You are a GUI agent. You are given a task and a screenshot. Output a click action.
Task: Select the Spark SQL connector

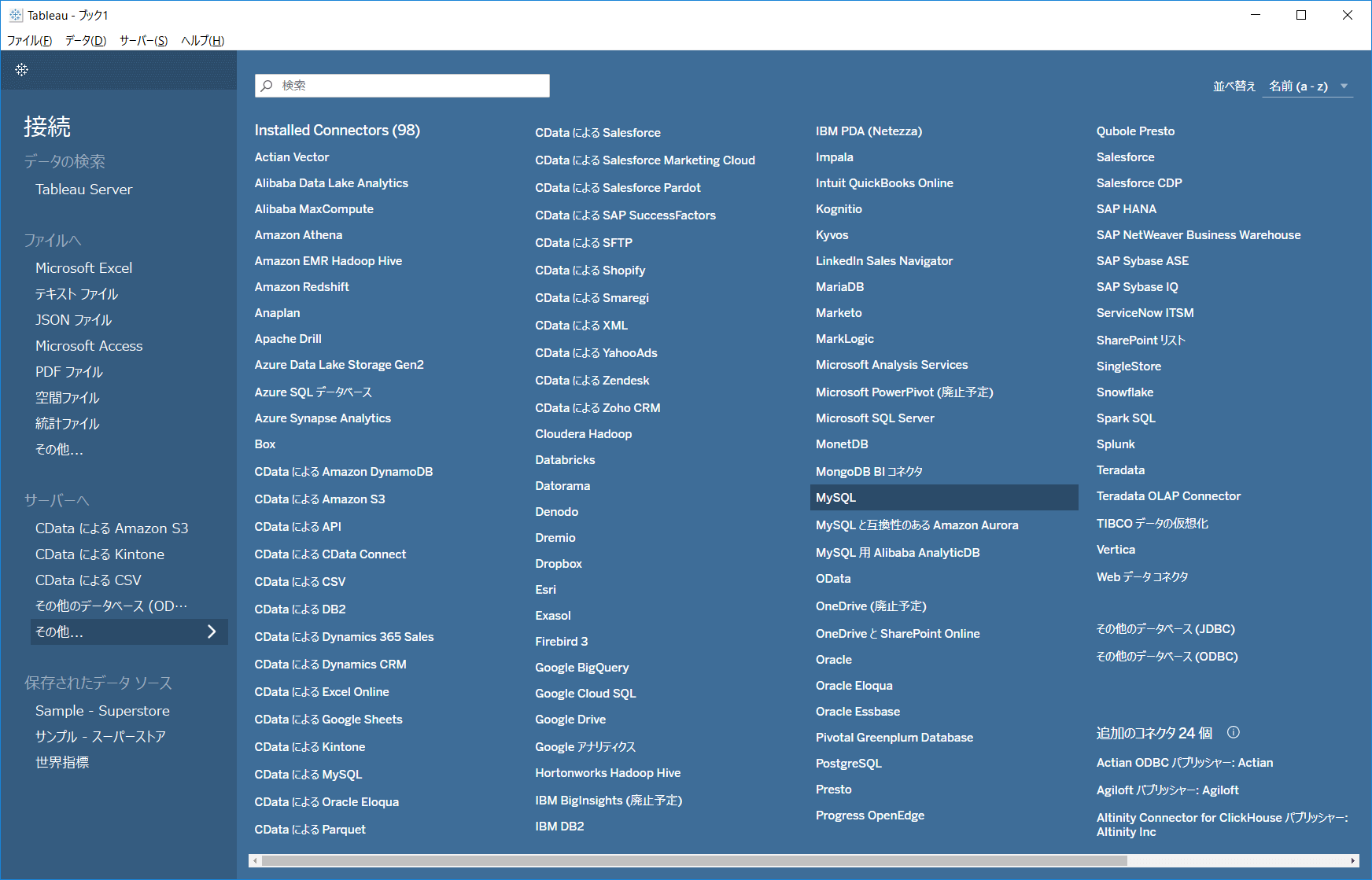pyautogui.click(x=1126, y=418)
